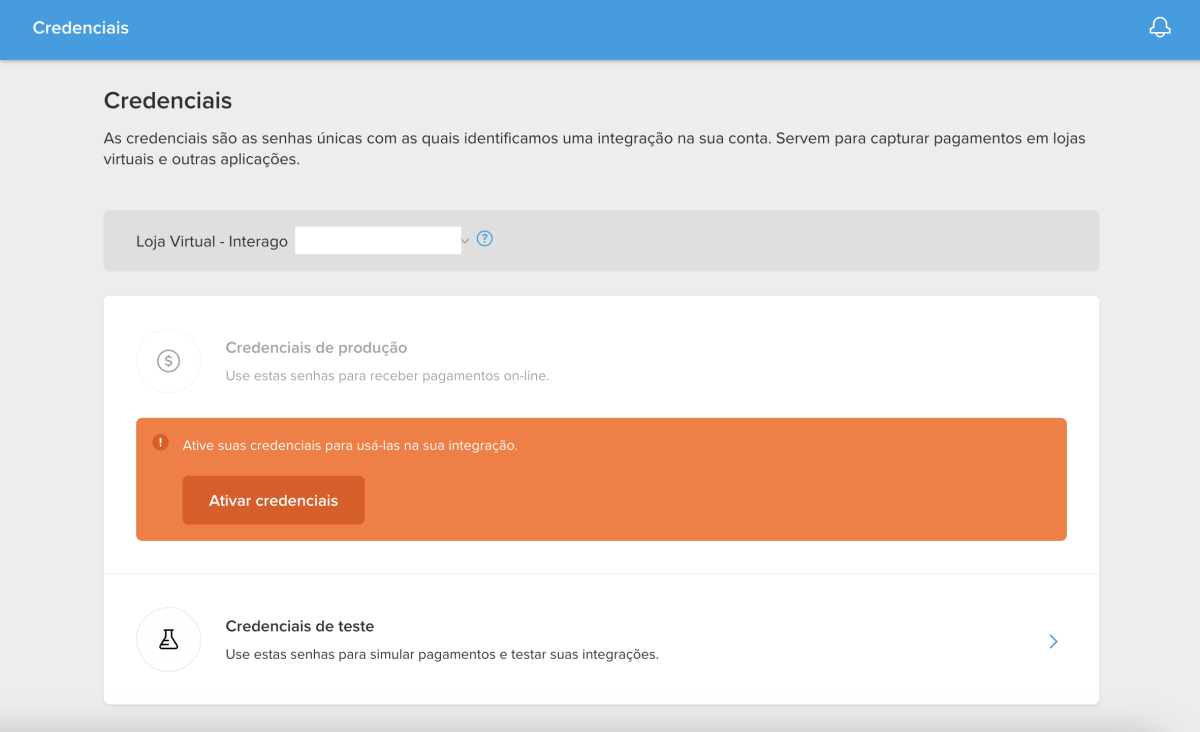The image size is (1200, 732).
Task: Click the credentials description paragraph
Action: point(595,149)
